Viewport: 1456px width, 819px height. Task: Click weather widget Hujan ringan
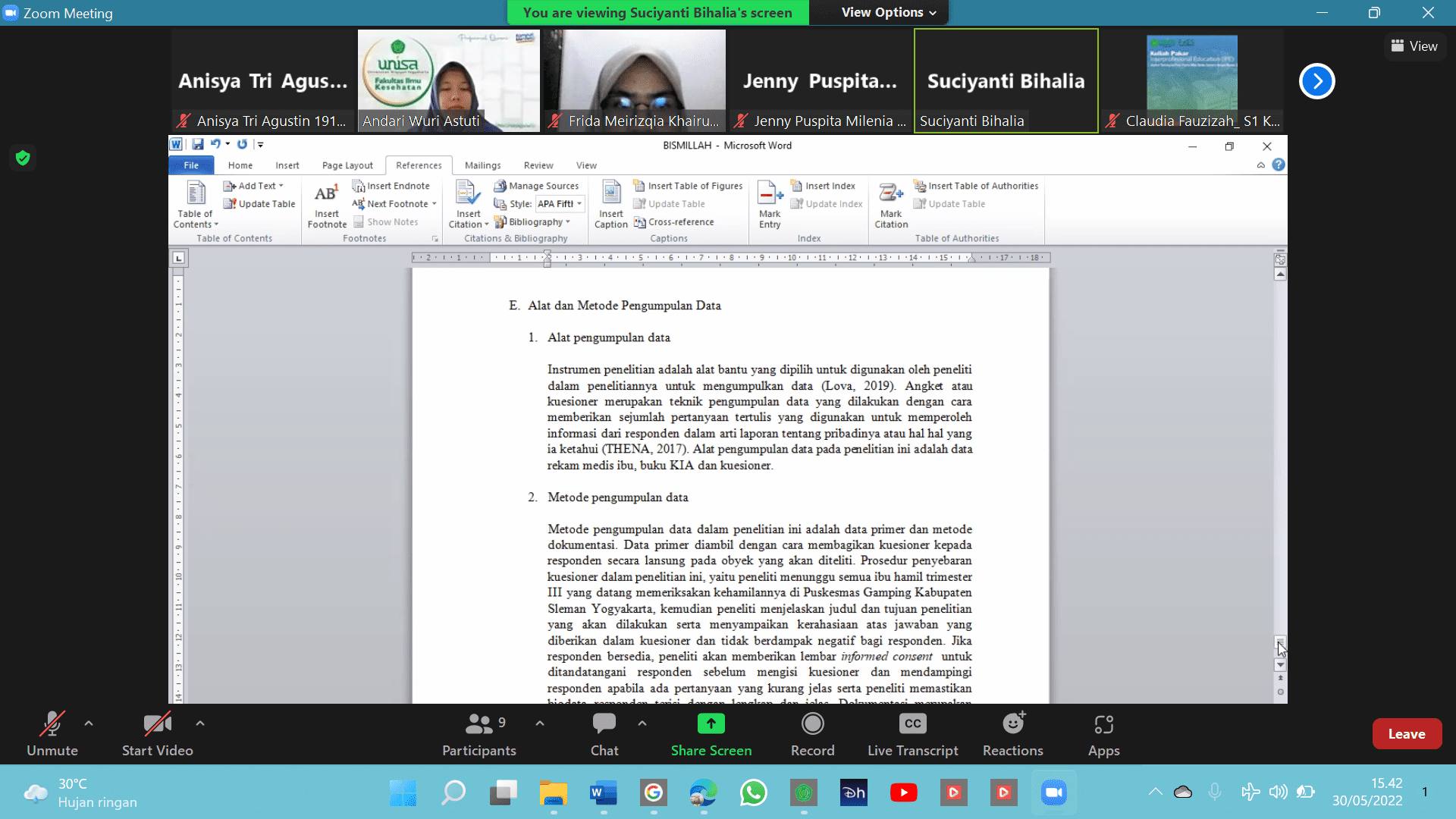(80, 793)
